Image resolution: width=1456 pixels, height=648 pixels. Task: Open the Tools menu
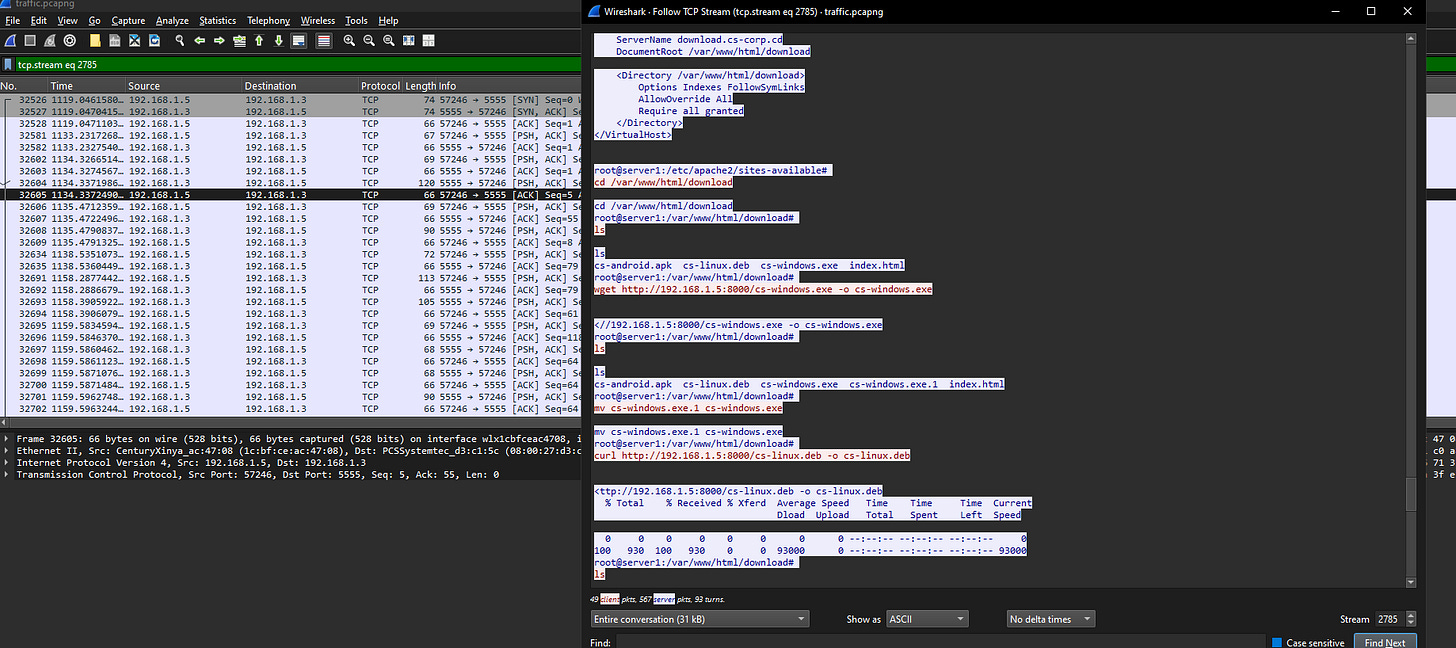coord(356,20)
